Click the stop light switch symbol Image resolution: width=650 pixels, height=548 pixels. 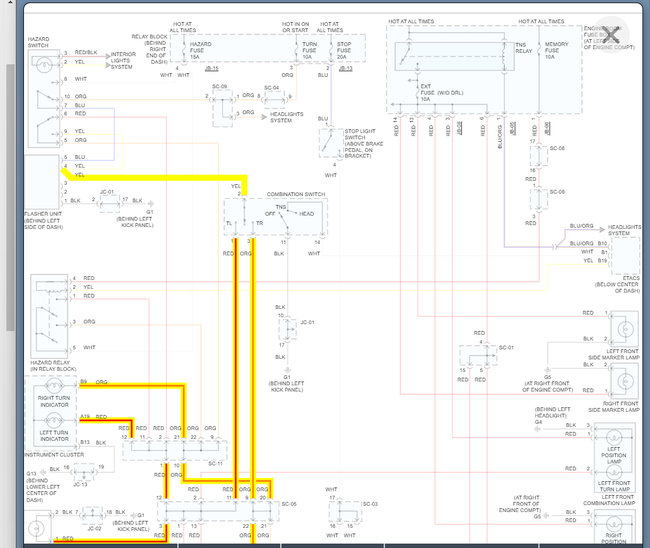pyautogui.click(x=332, y=144)
